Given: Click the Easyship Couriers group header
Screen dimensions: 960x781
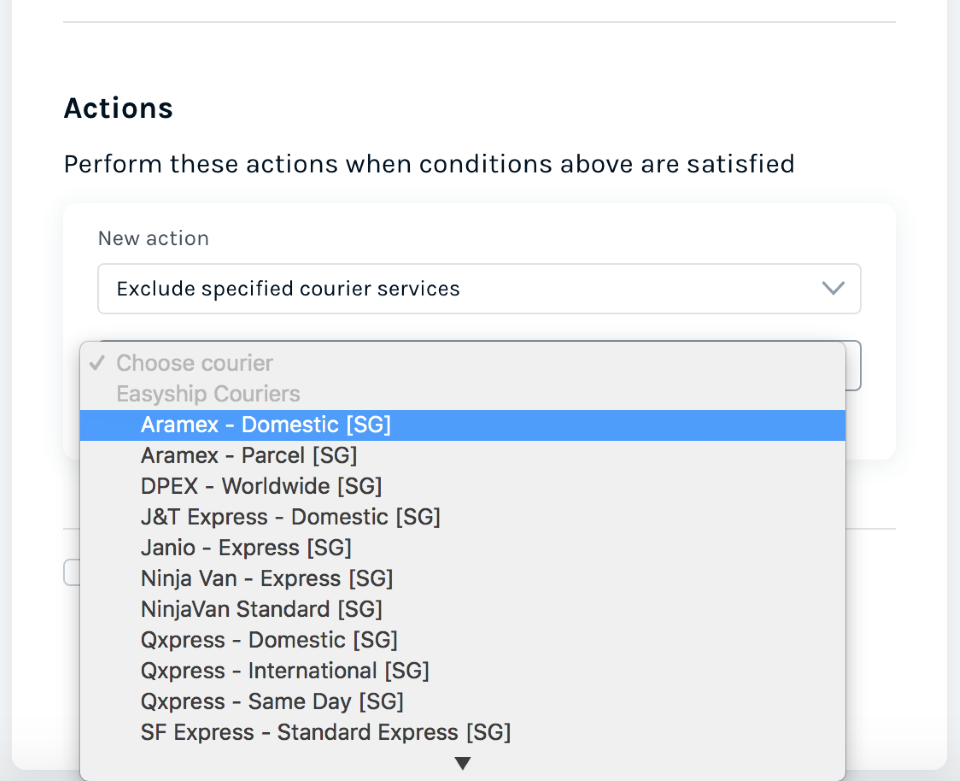Looking at the screenshot, I should click(x=208, y=394).
